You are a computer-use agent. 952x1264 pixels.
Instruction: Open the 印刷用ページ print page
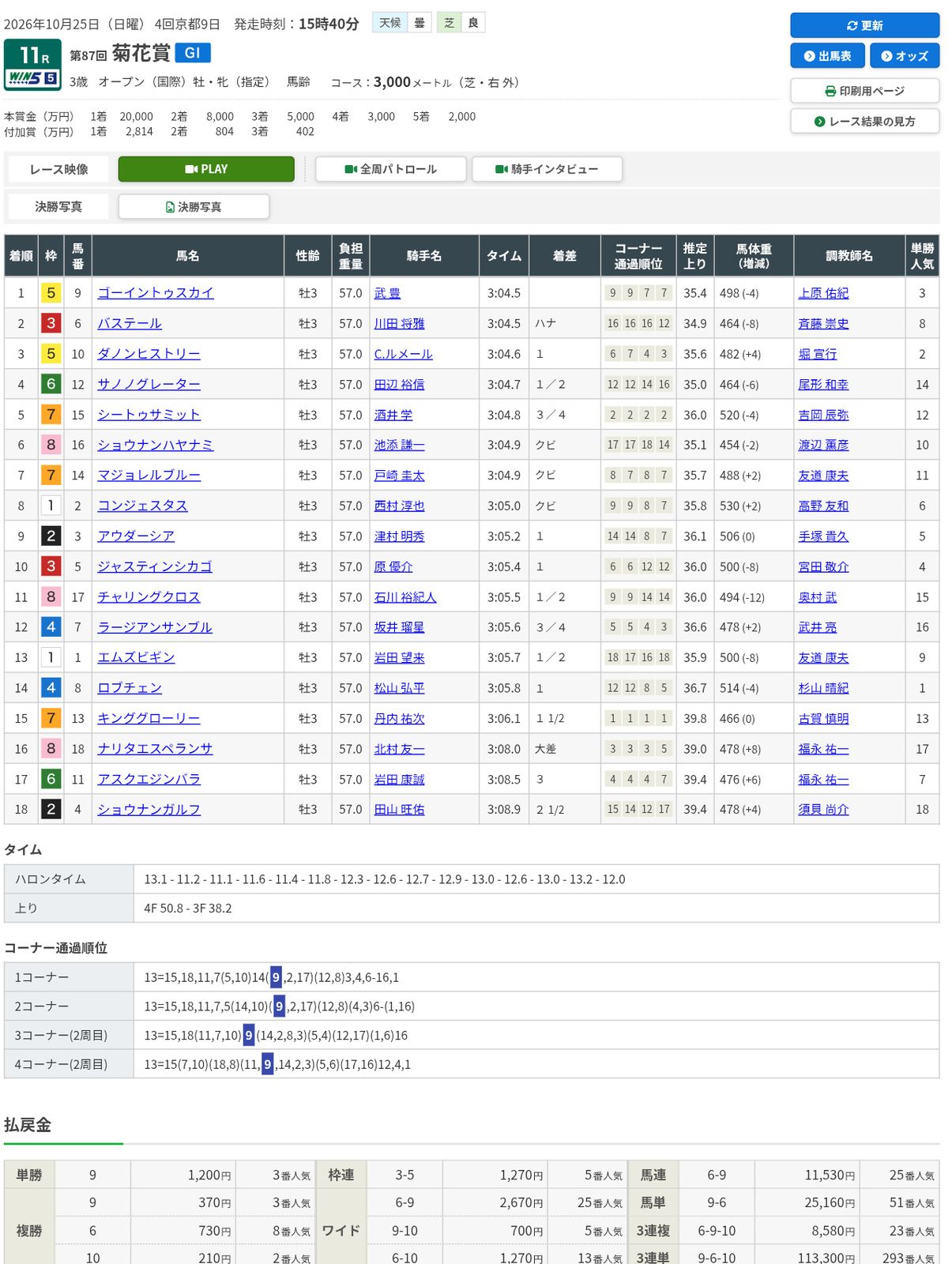click(864, 91)
